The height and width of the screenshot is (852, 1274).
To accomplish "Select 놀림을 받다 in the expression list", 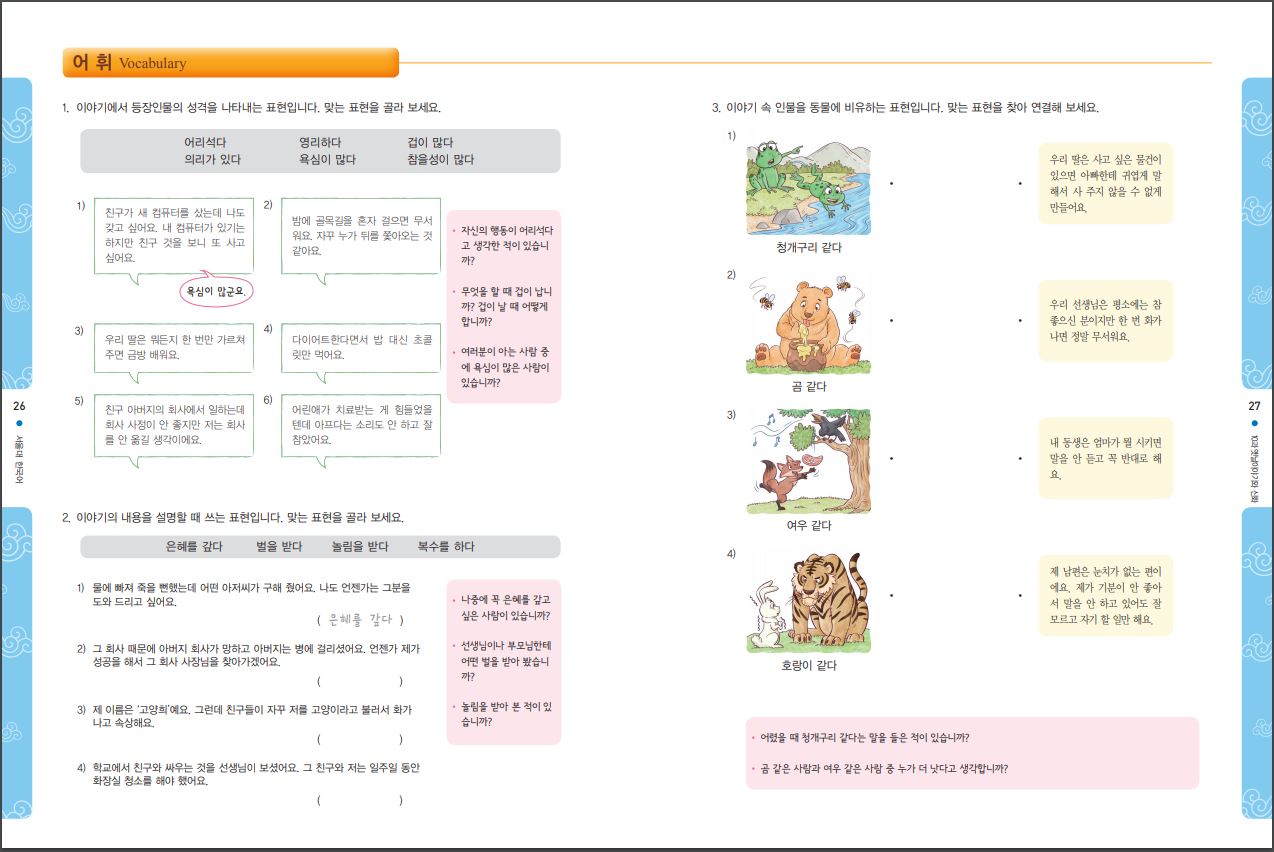I will point(360,547).
